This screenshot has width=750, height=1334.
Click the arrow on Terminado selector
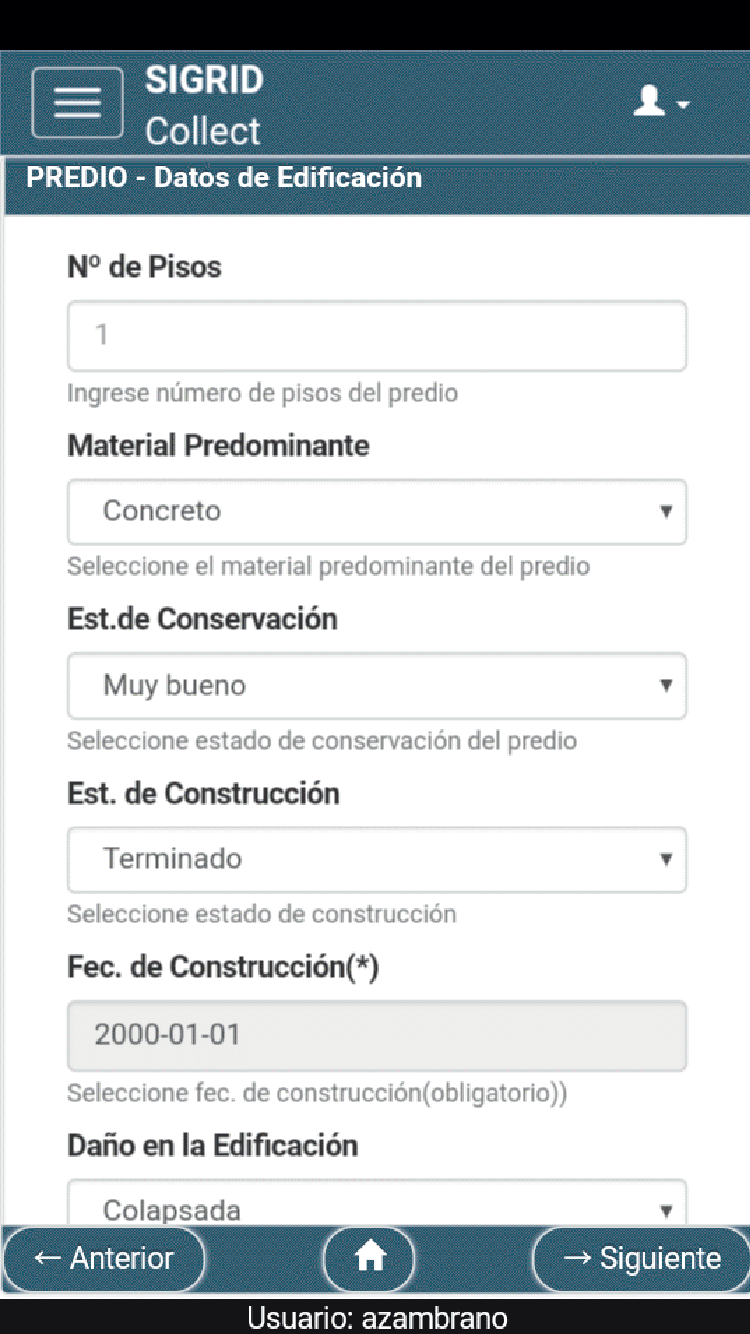(x=666, y=859)
